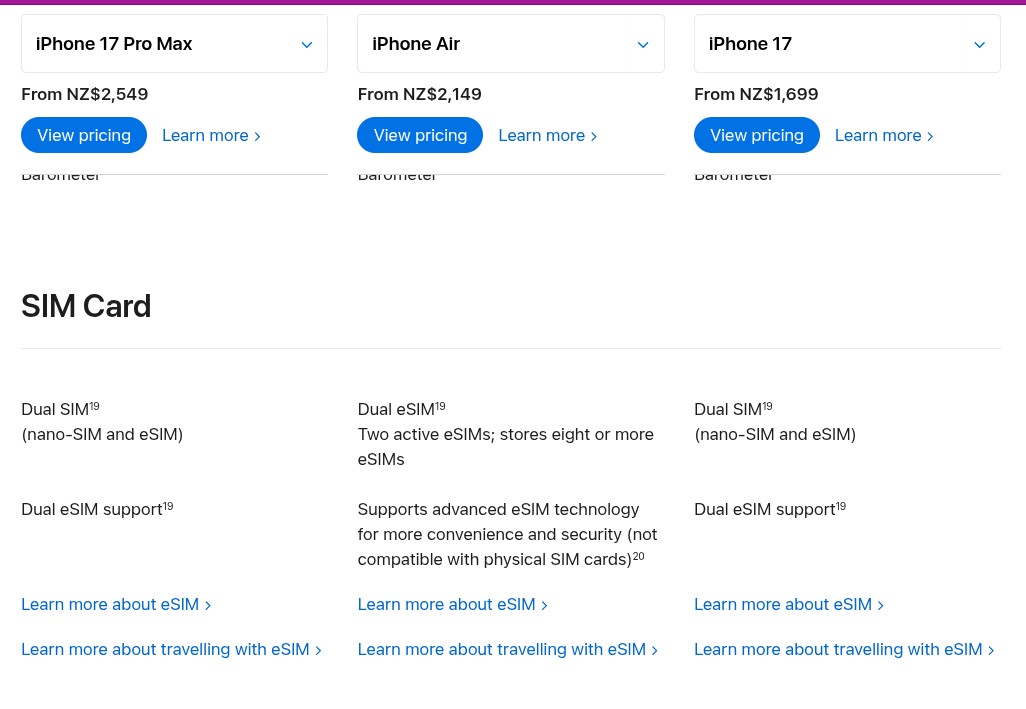Open the iPhone Air model dropdown
Screen dimensions: 1026x709
pos(510,44)
